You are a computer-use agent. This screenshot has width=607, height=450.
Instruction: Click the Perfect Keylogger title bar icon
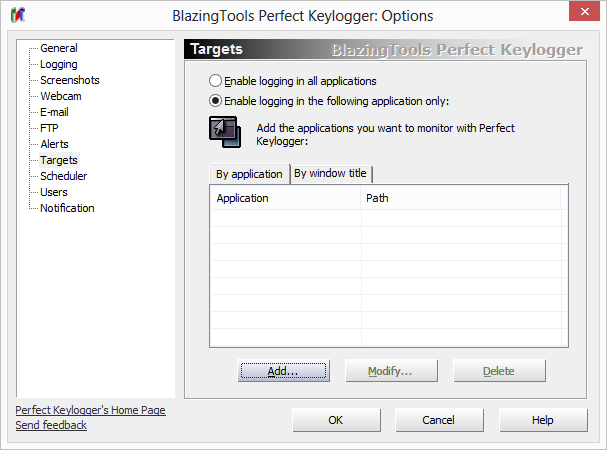(19, 17)
